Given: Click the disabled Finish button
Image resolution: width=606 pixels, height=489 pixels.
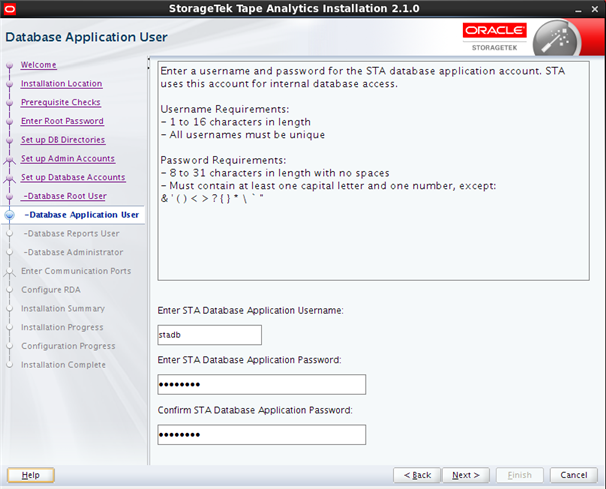Looking at the screenshot, I should [520, 475].
